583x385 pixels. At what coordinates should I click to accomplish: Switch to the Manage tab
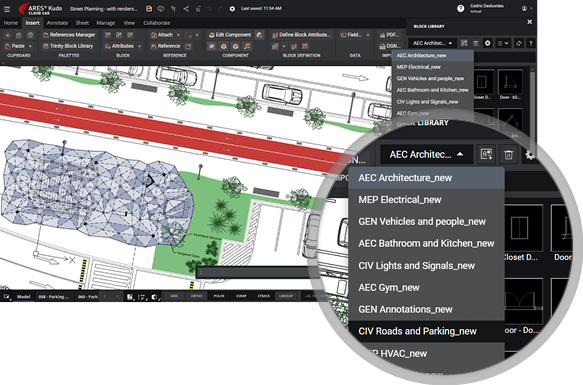[x=106, y=23]
